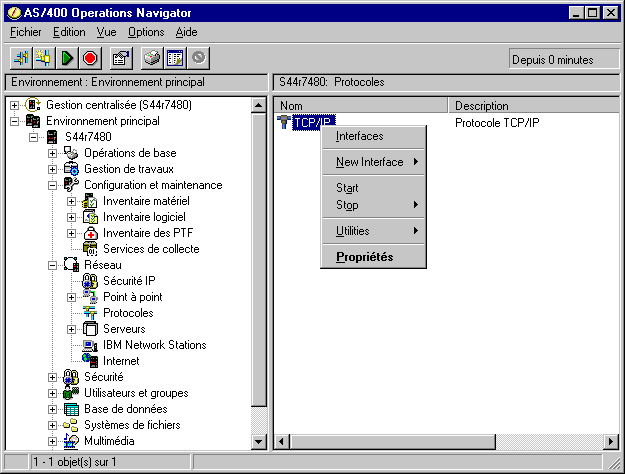Screen dimensions: 625x474
Task: Click the Inventaire logiciel icon
Action: coord(90,217)
